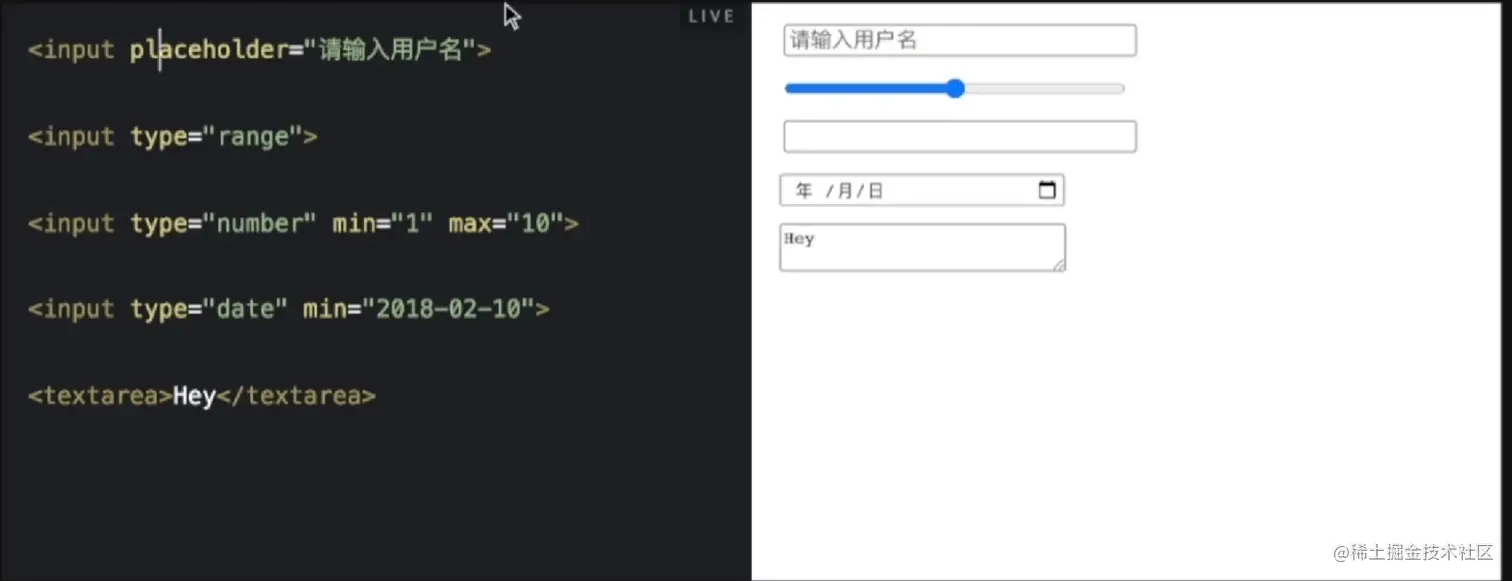Click the Hey text inside the textarea code line
The image size is (1512, 581).
point(194,395)
